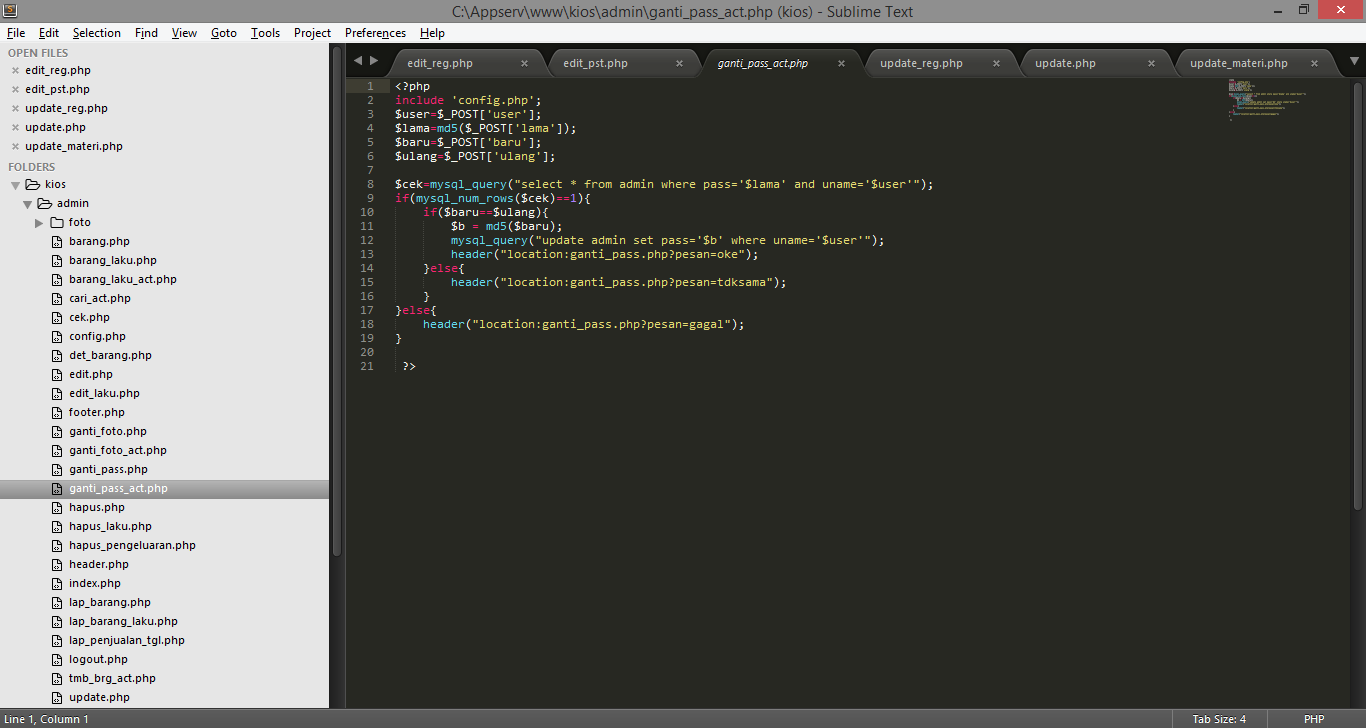Change PHP syntax in status bar
The width and height of the screenshot is (1366, 728).
coord(1314,719)
